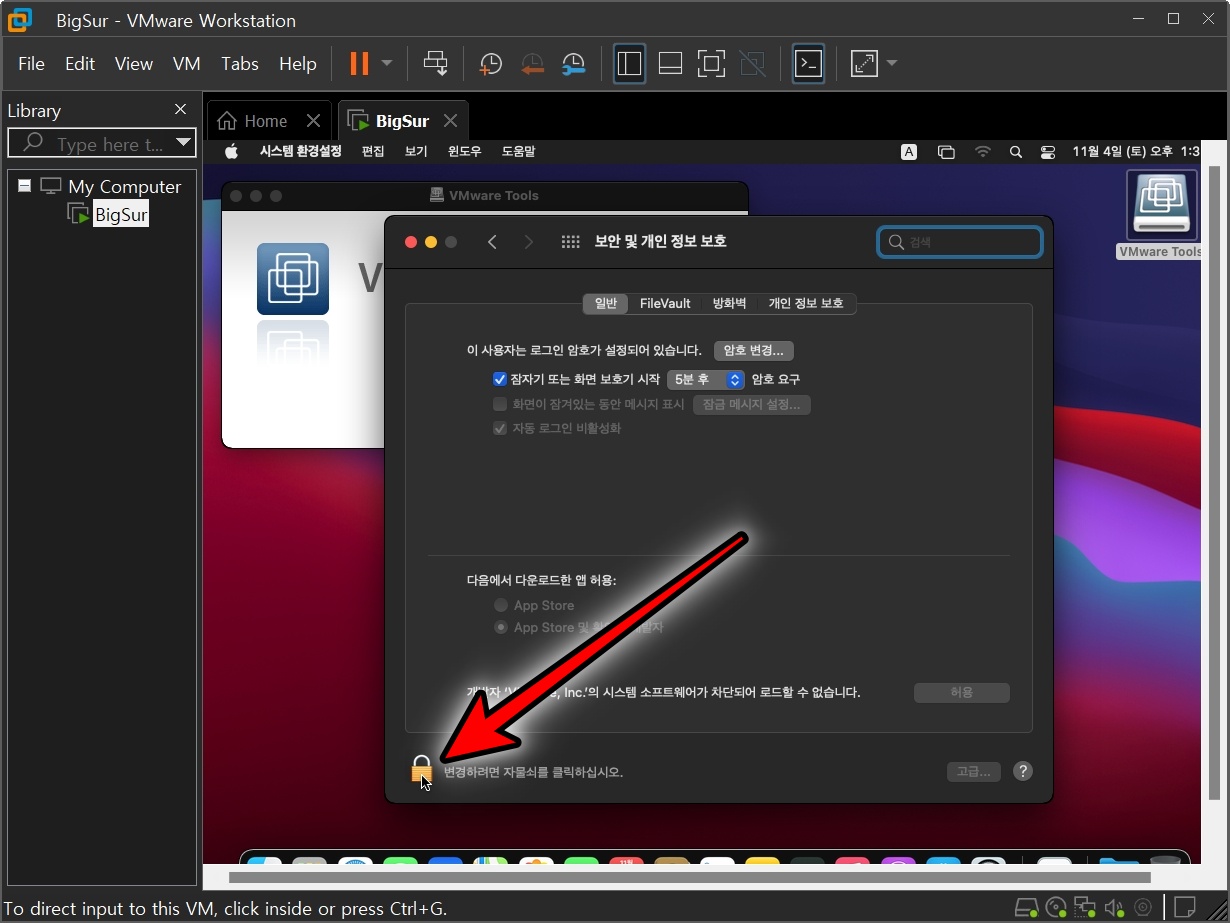Open the 5분 후 delay dropdown

click(706, 380)
